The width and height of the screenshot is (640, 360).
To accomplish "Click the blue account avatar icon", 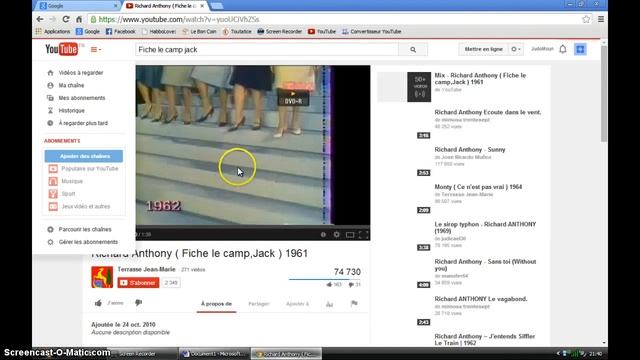I will (x=580, y=49).
